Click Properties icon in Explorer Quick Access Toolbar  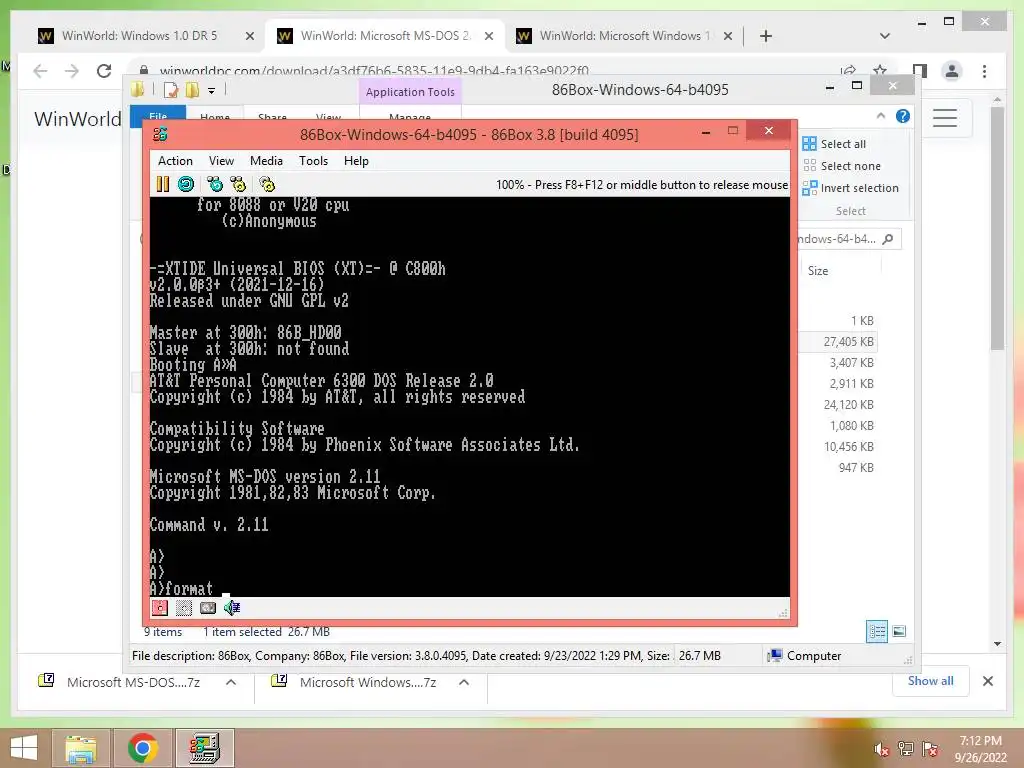pyautogui.click(x=170, y=90)
